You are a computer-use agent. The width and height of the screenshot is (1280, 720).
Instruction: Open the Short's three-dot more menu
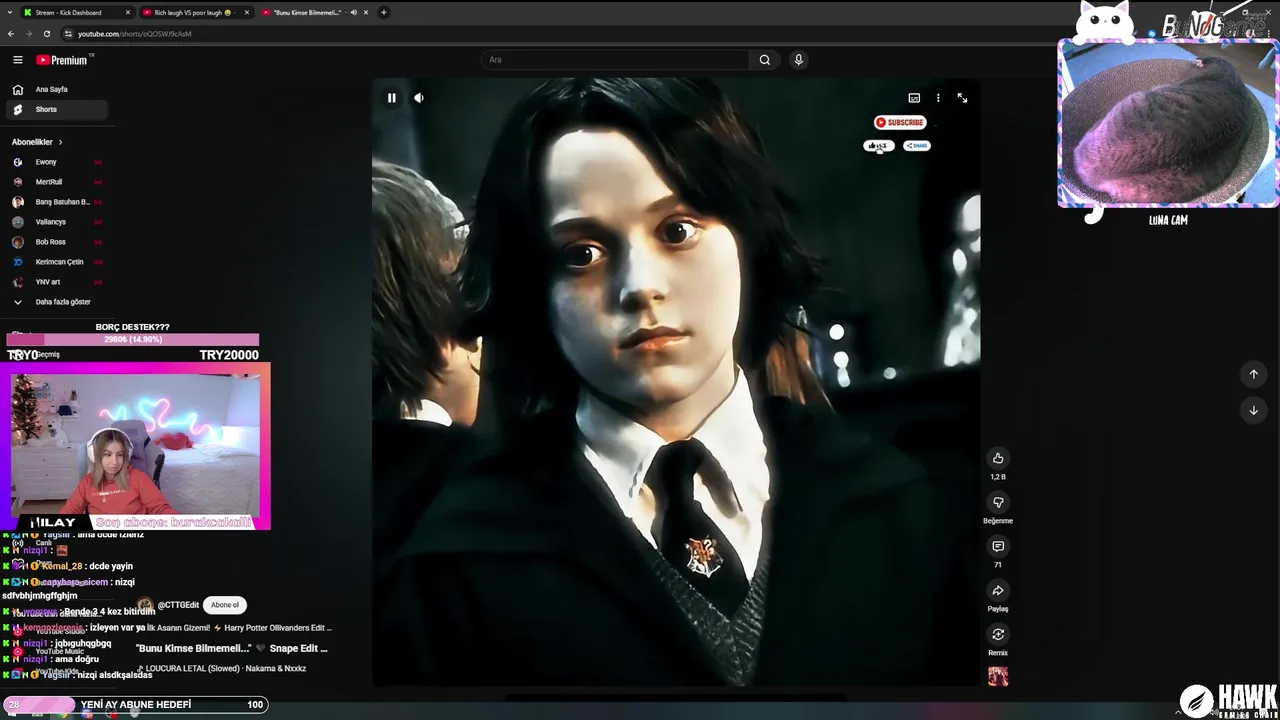(938, 98)
